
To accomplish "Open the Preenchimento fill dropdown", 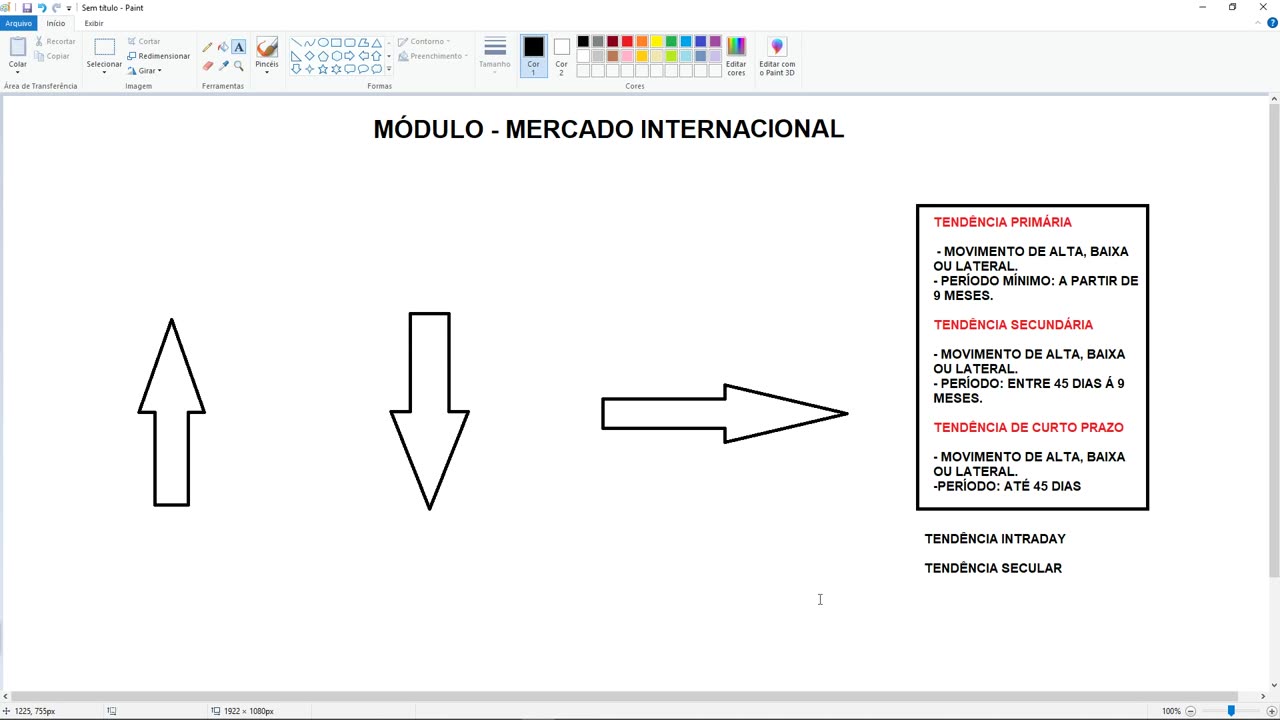I will click(x=431, y=56).
